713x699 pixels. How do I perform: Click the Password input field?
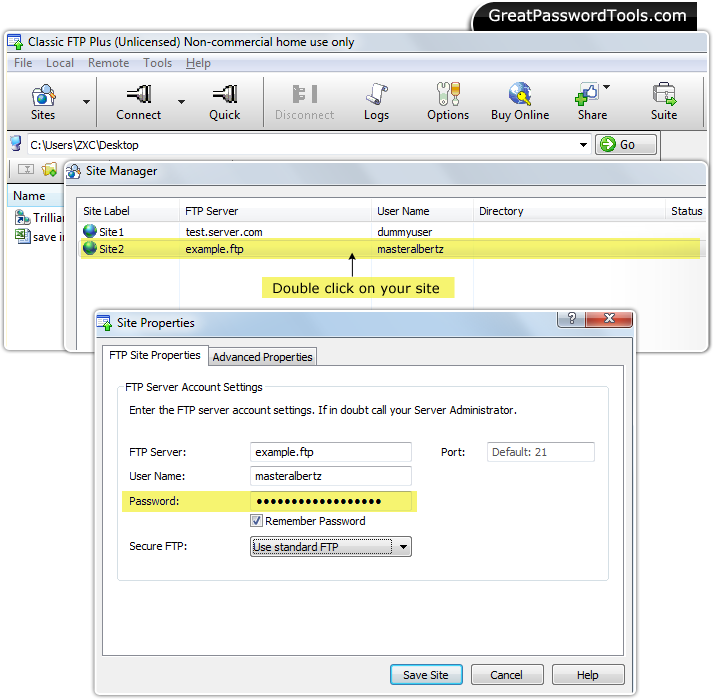point(331,501)
